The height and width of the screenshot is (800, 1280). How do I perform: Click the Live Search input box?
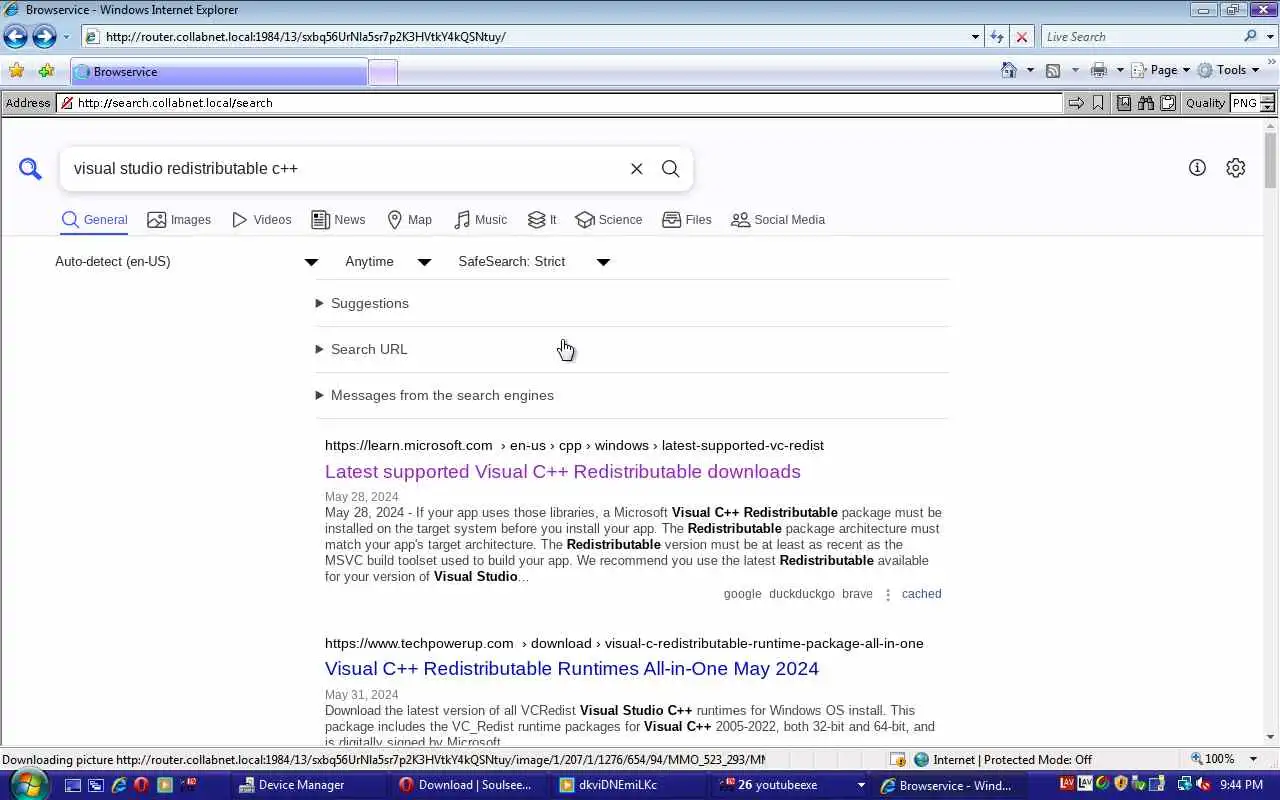[x=1141, y=37]
